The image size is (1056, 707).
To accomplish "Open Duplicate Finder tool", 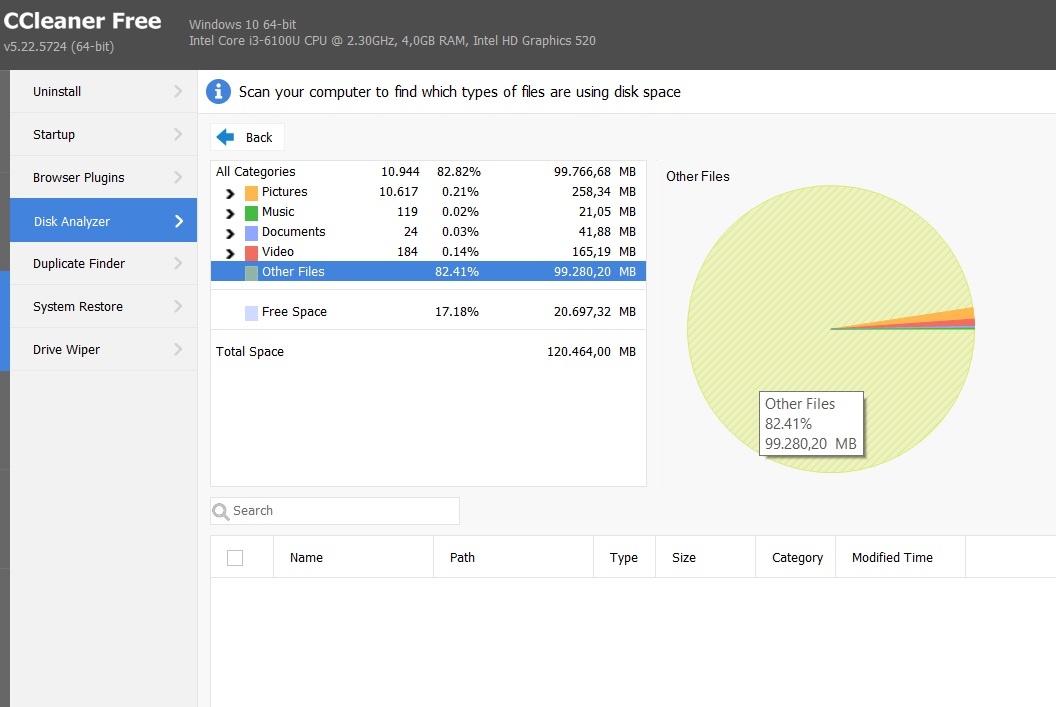I will (x=104, y=263).
